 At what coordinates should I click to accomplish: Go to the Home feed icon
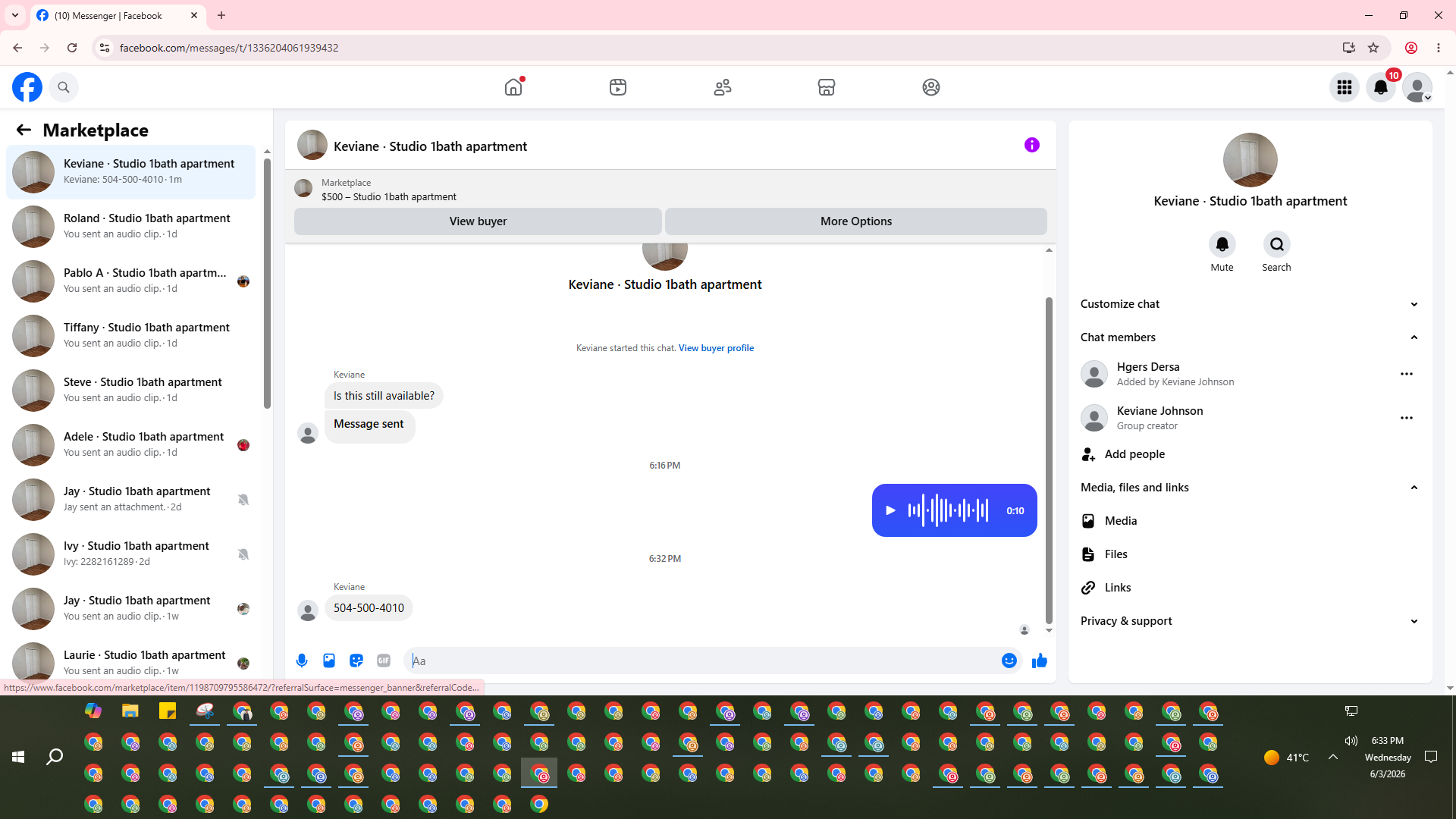click(x=513, y=87)
